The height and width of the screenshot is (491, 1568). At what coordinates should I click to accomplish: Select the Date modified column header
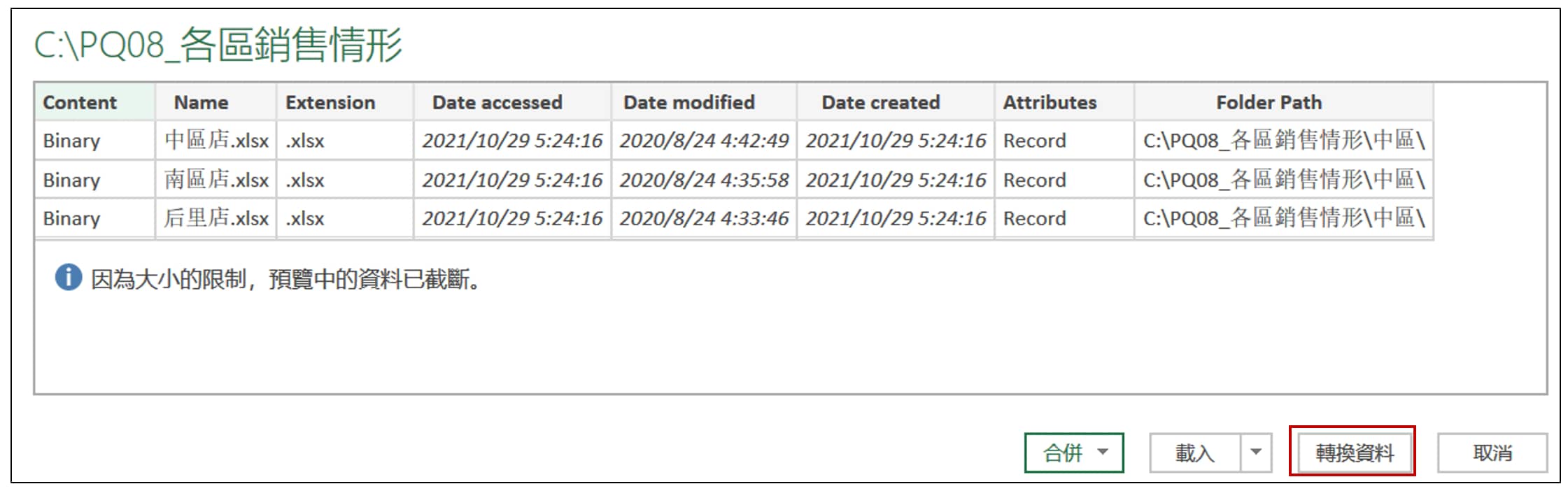[x=688, y=102]
